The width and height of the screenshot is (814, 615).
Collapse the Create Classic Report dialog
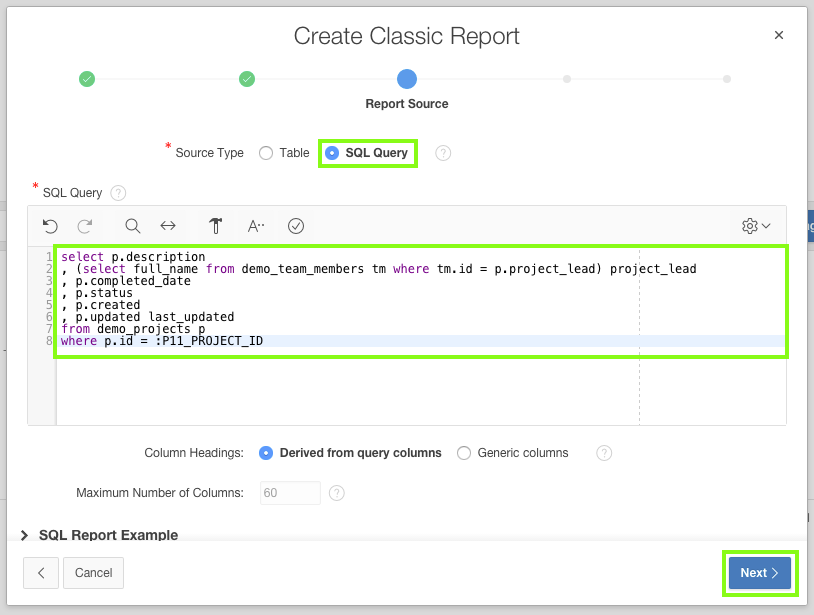click(x=779, y=34)
